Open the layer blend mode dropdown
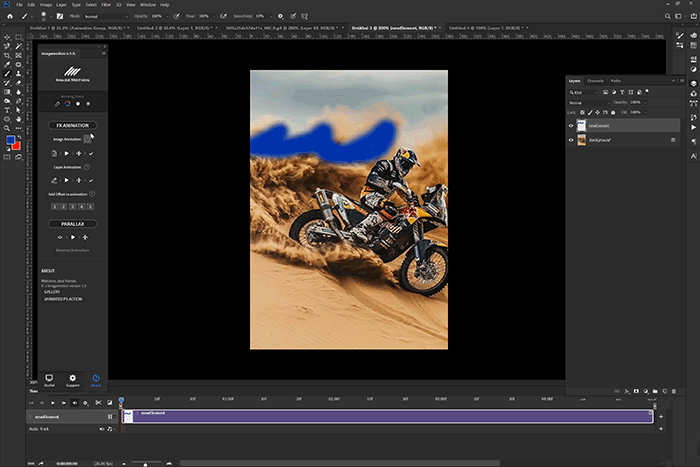700x467 pixels. (x=590, y=102)
